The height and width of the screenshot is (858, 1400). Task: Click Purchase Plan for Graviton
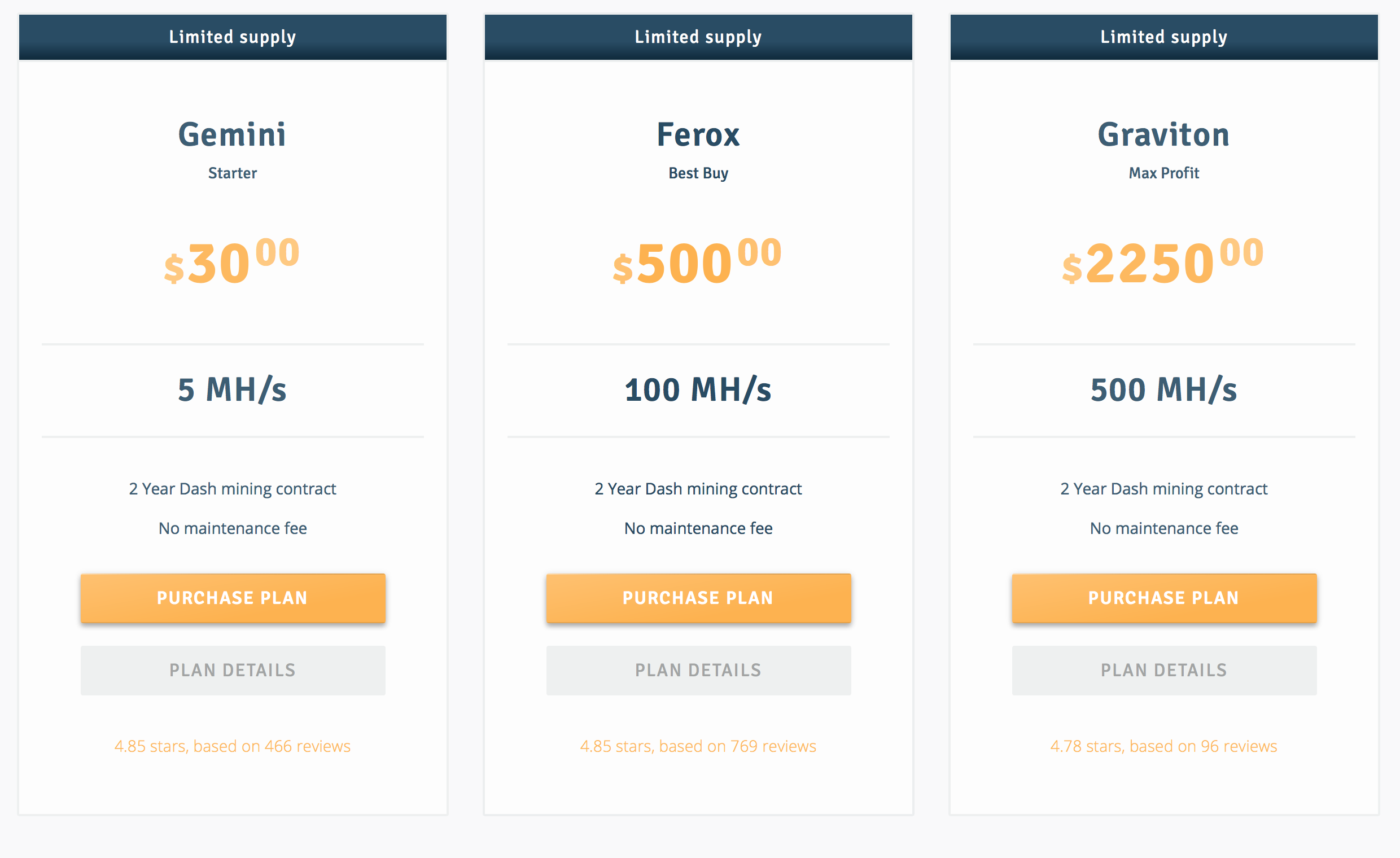(1164, 598)
